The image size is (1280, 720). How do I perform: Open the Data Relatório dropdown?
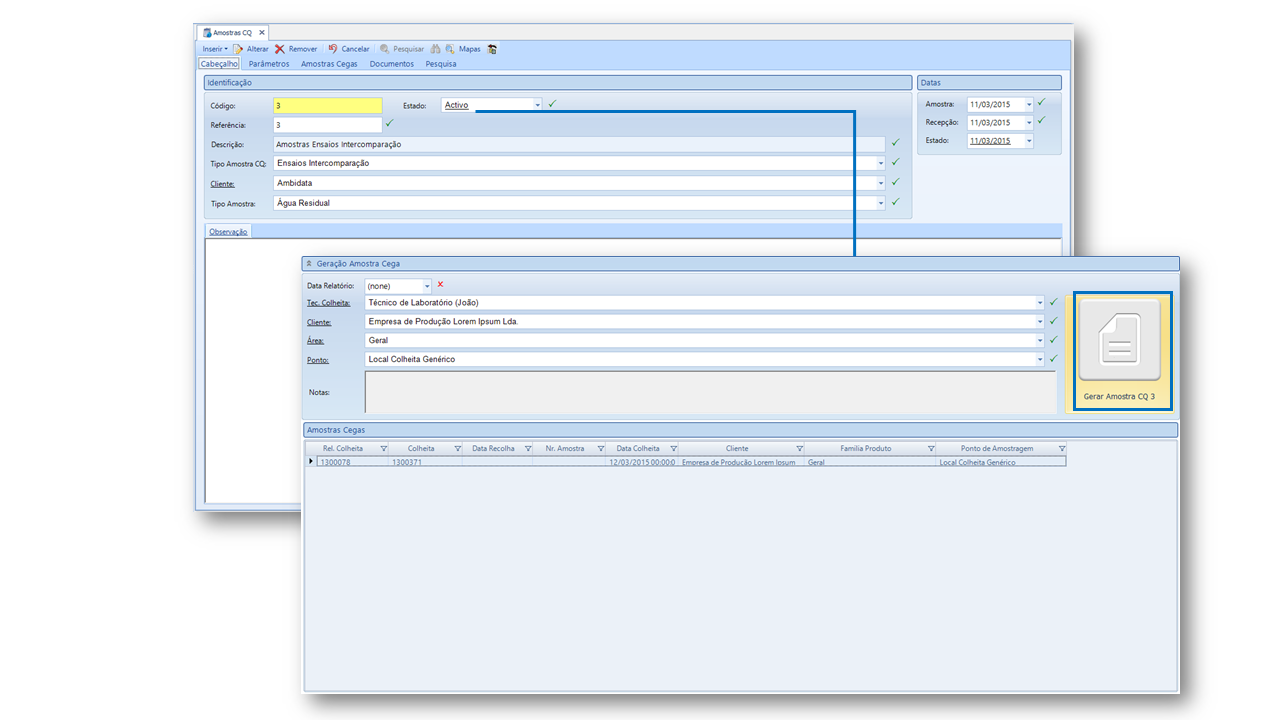tap(427, 286)
